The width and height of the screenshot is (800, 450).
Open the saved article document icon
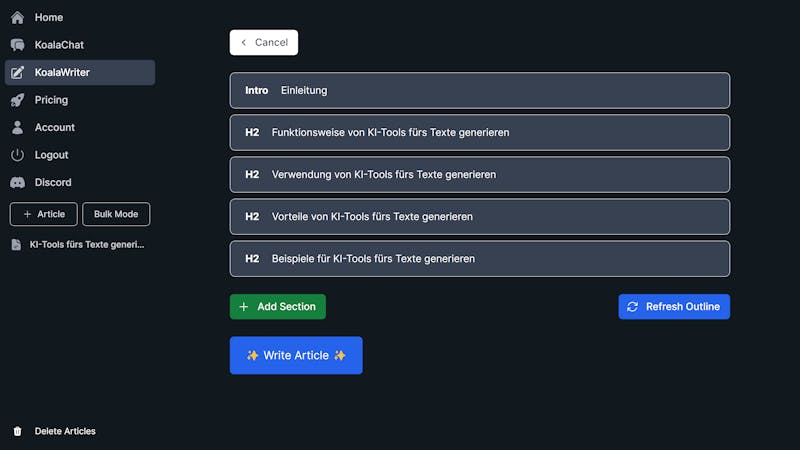(16, 245)
